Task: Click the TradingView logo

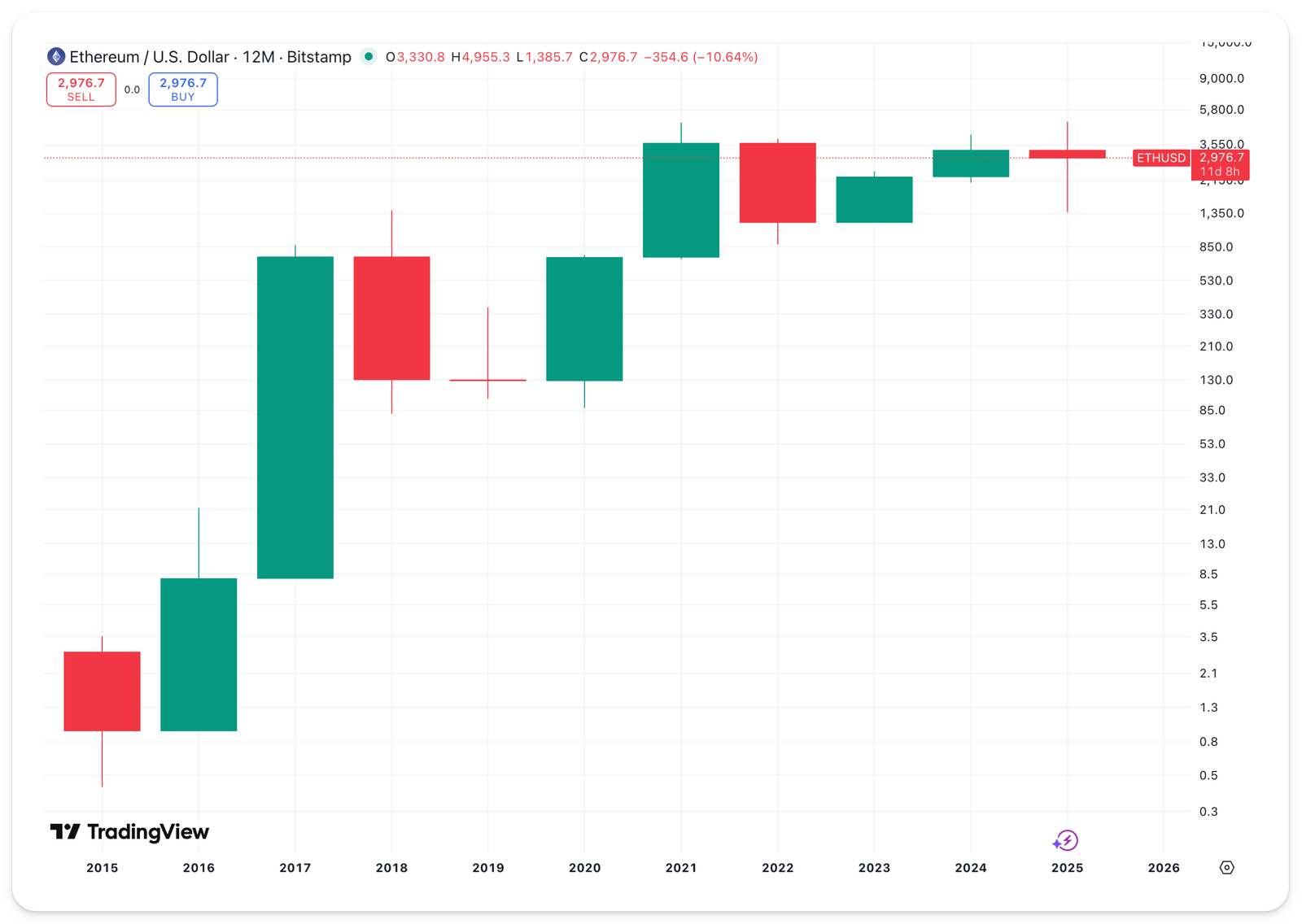Action: tap(130, 832)
